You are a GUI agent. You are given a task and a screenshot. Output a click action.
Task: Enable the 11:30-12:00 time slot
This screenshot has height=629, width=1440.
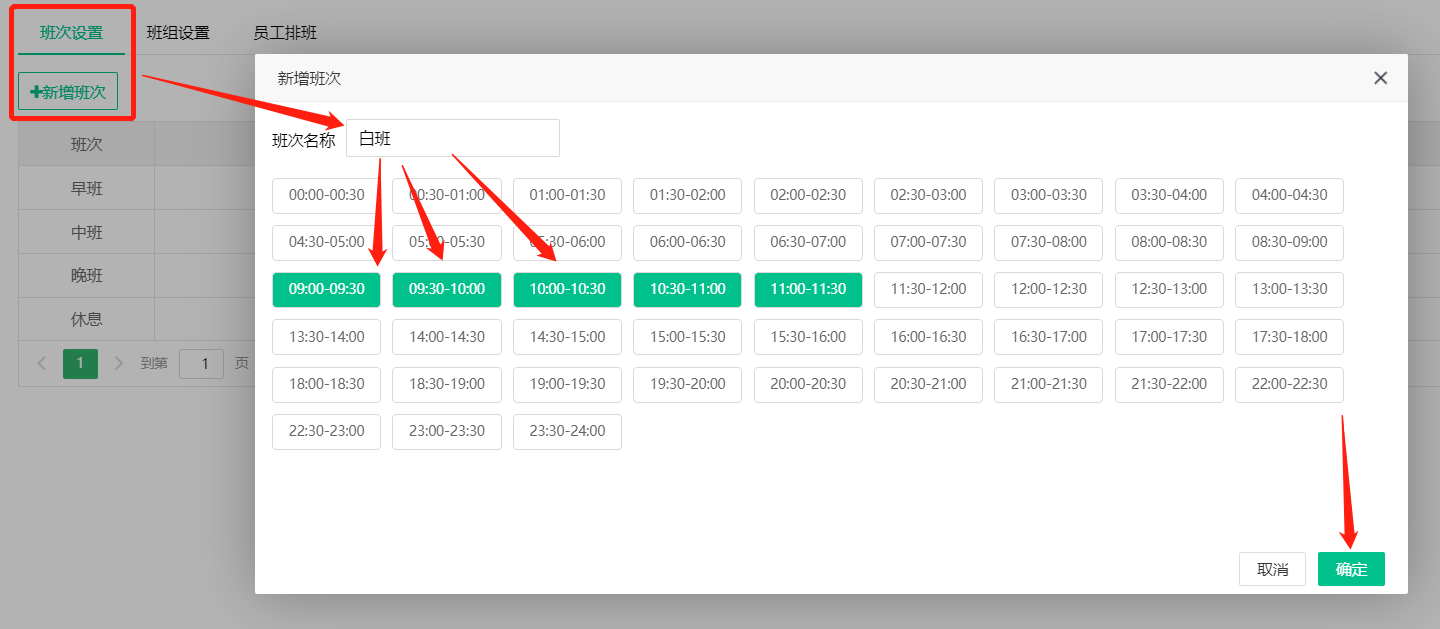pos(928,289)
